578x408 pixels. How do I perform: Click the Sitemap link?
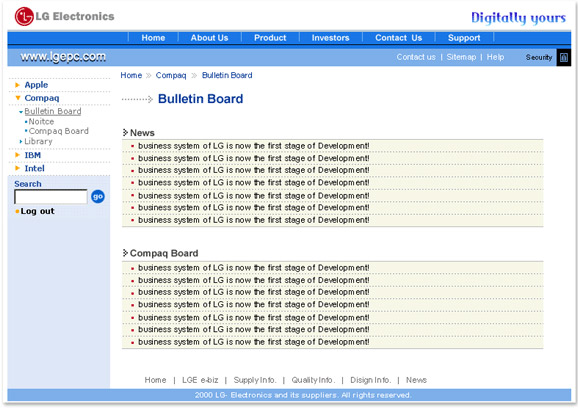pos(461,57)
